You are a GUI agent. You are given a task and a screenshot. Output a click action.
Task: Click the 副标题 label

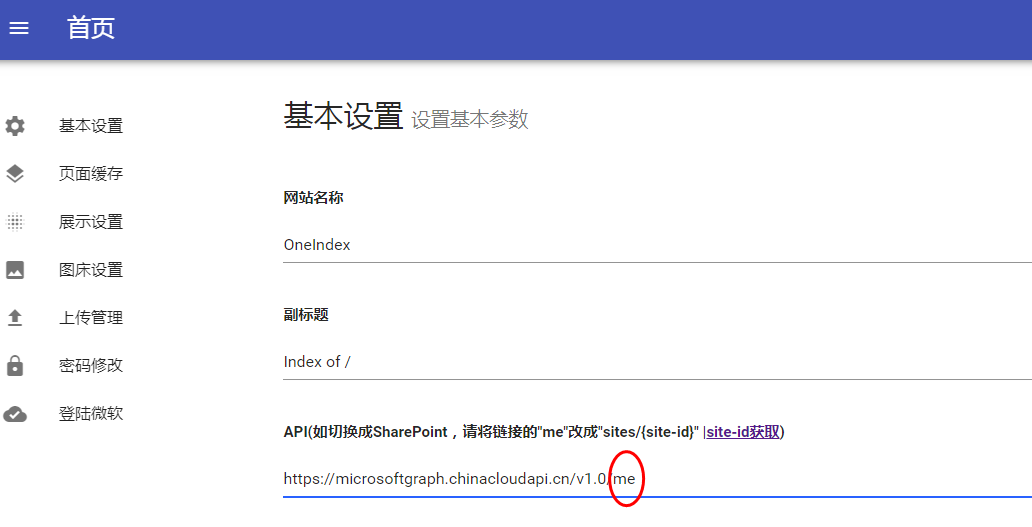pyautogui.click(x=306, y=315)
